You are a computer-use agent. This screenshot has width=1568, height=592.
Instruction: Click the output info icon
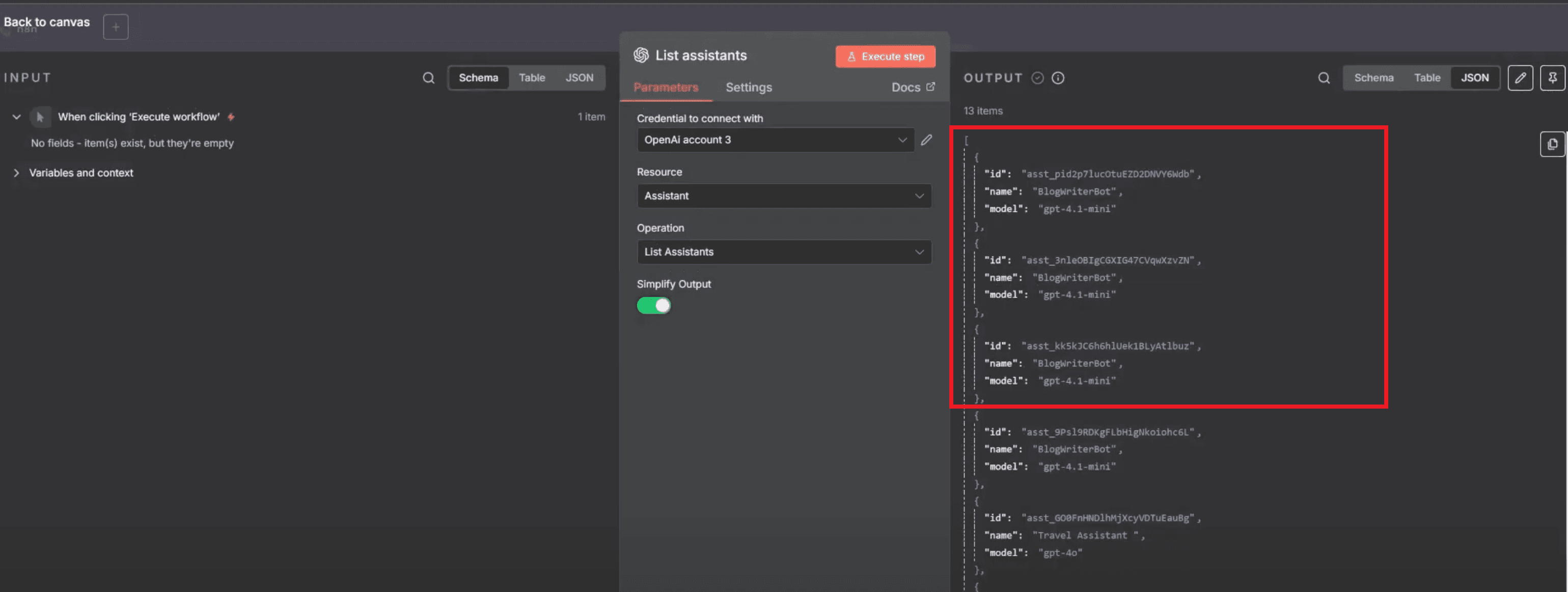pos(1058,78)
